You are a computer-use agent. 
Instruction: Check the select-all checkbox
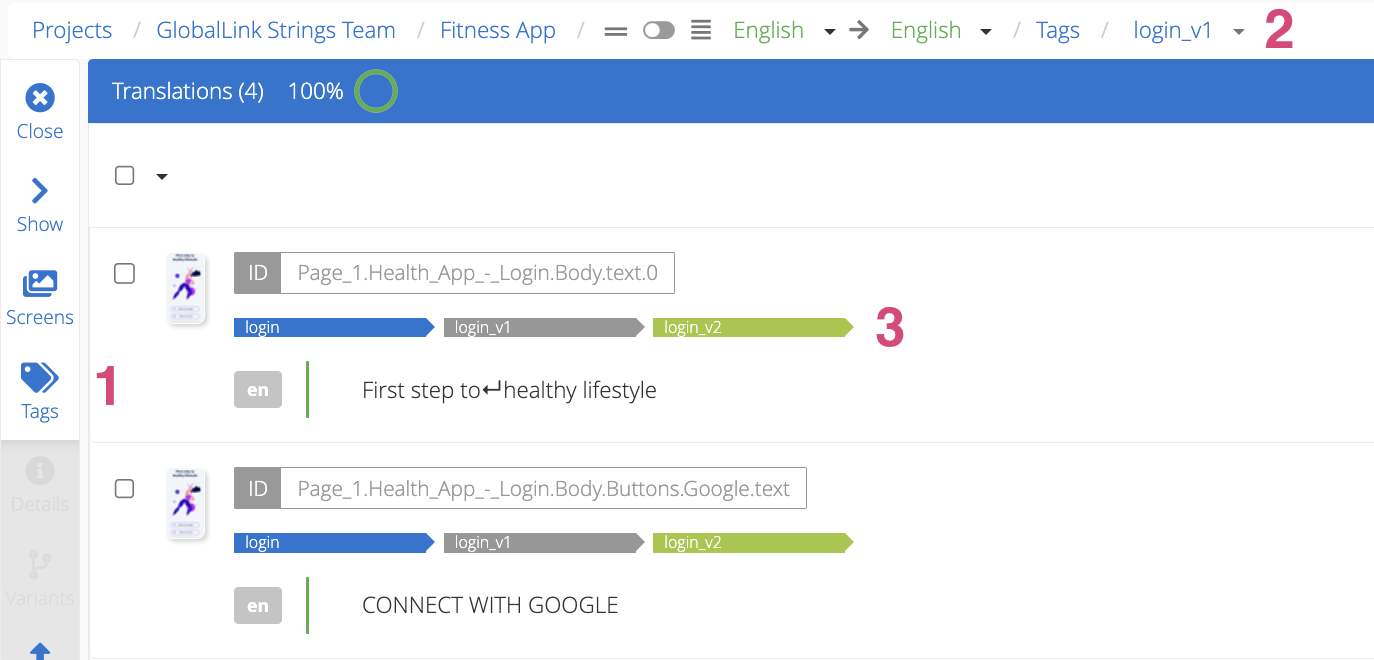click(125, 176)
